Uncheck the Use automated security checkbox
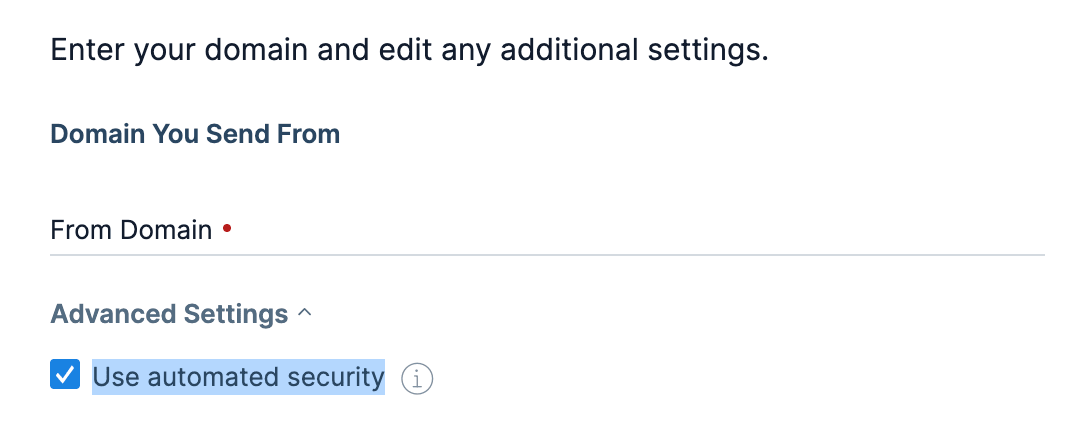The height and width of the screenshot is (430, 1084). pos(65,376)
